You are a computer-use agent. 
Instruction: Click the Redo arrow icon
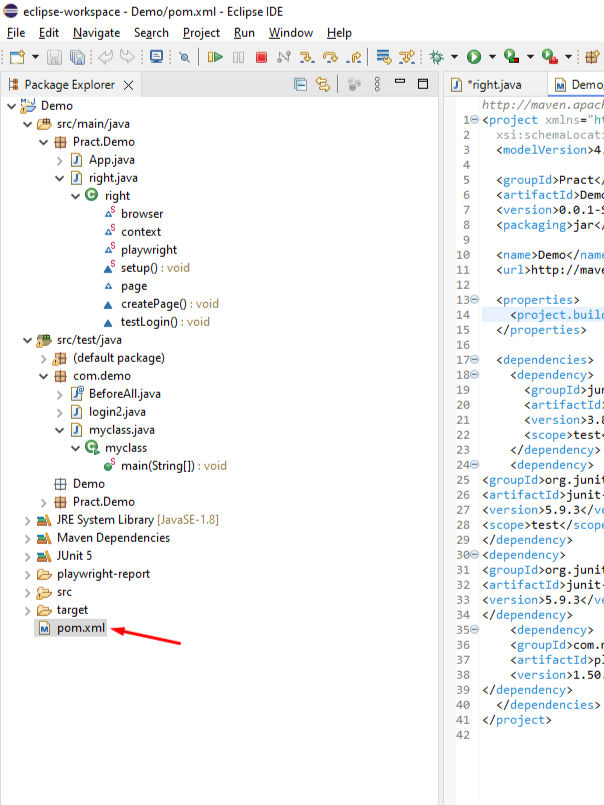pos(127,56)
